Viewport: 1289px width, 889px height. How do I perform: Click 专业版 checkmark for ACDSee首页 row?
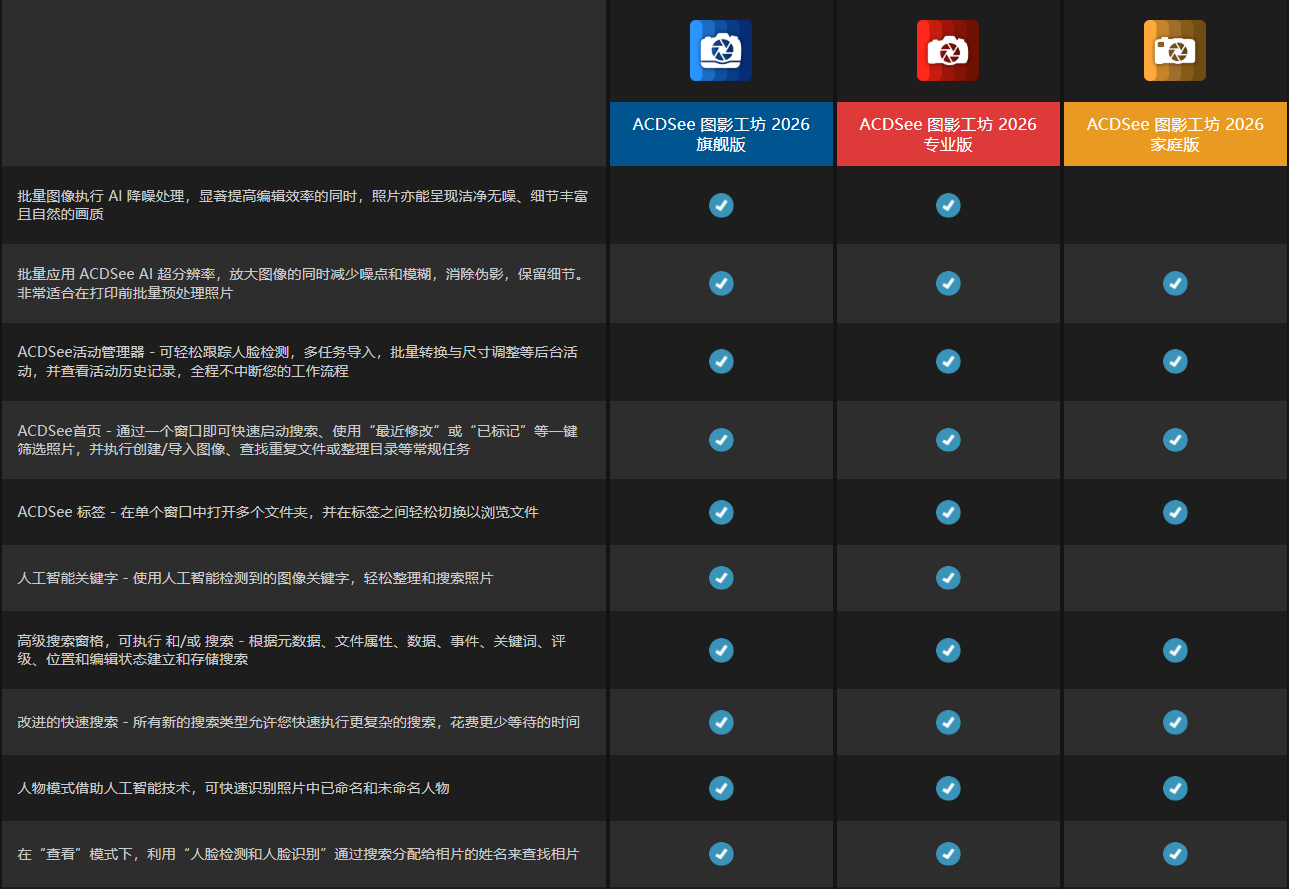(948, 439)
